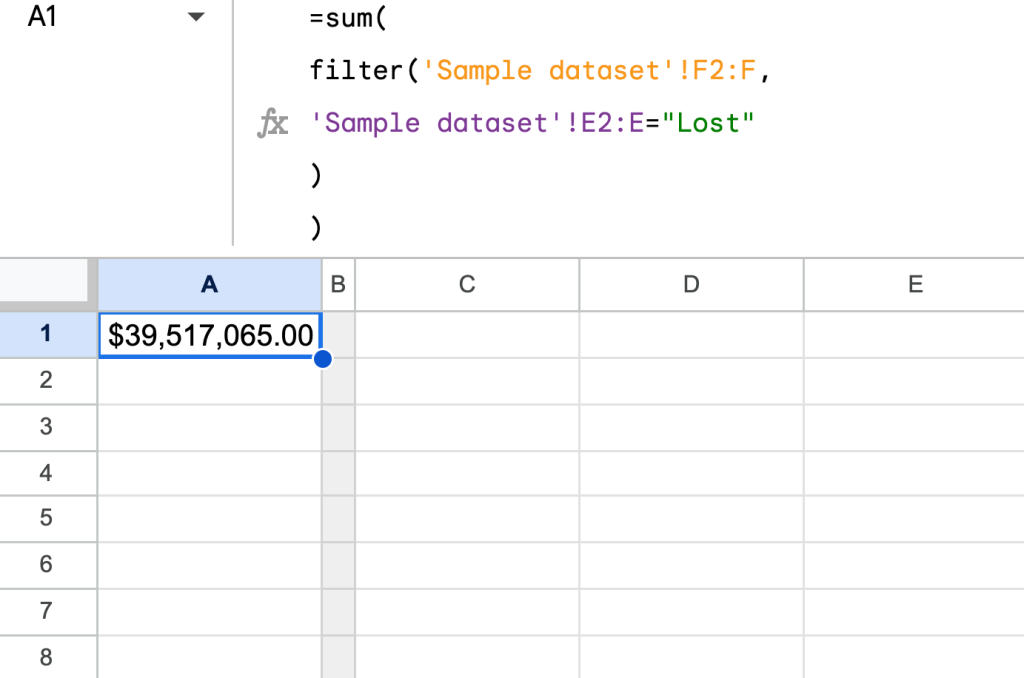
Task: Click inside the name box showing A1
Action: pos(80,16)
